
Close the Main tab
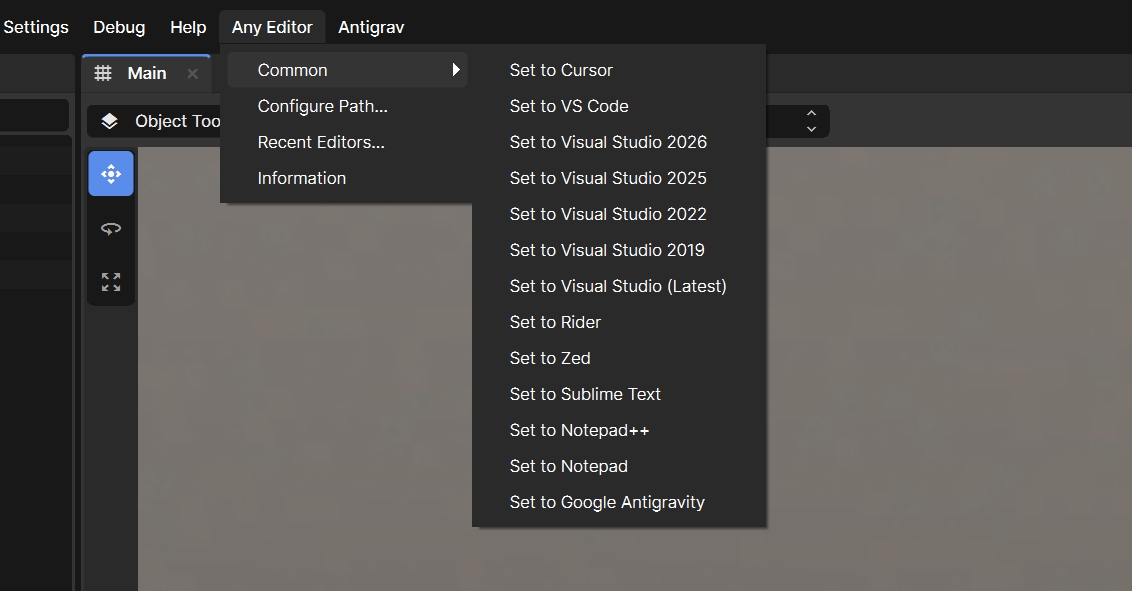point(193,74)
